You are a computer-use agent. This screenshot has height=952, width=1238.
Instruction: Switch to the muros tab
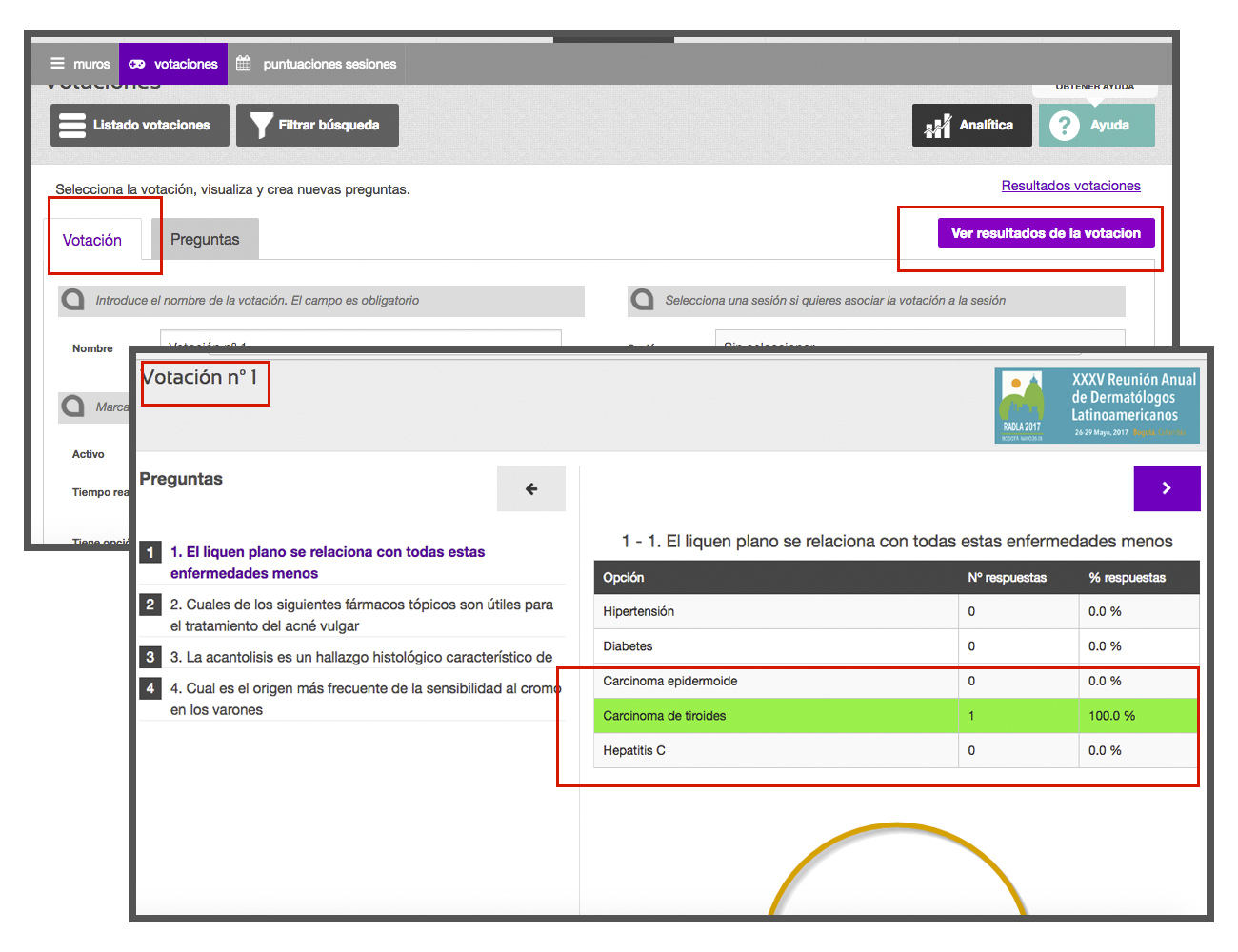coord(81,64)
